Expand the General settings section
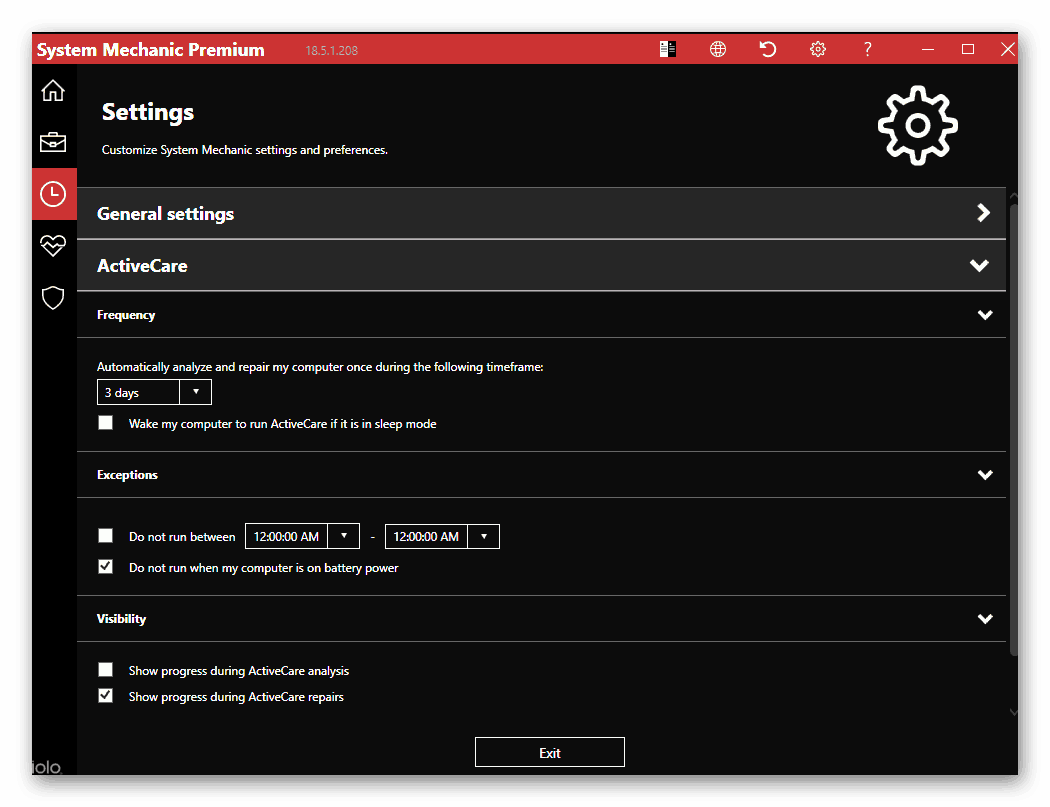The image size is (1050, 807). coord(541,214)
